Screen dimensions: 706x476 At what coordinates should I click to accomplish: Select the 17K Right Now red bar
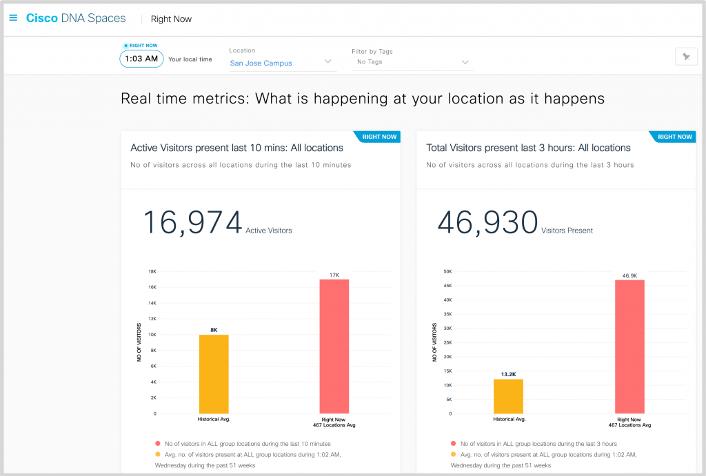[336, 345]
